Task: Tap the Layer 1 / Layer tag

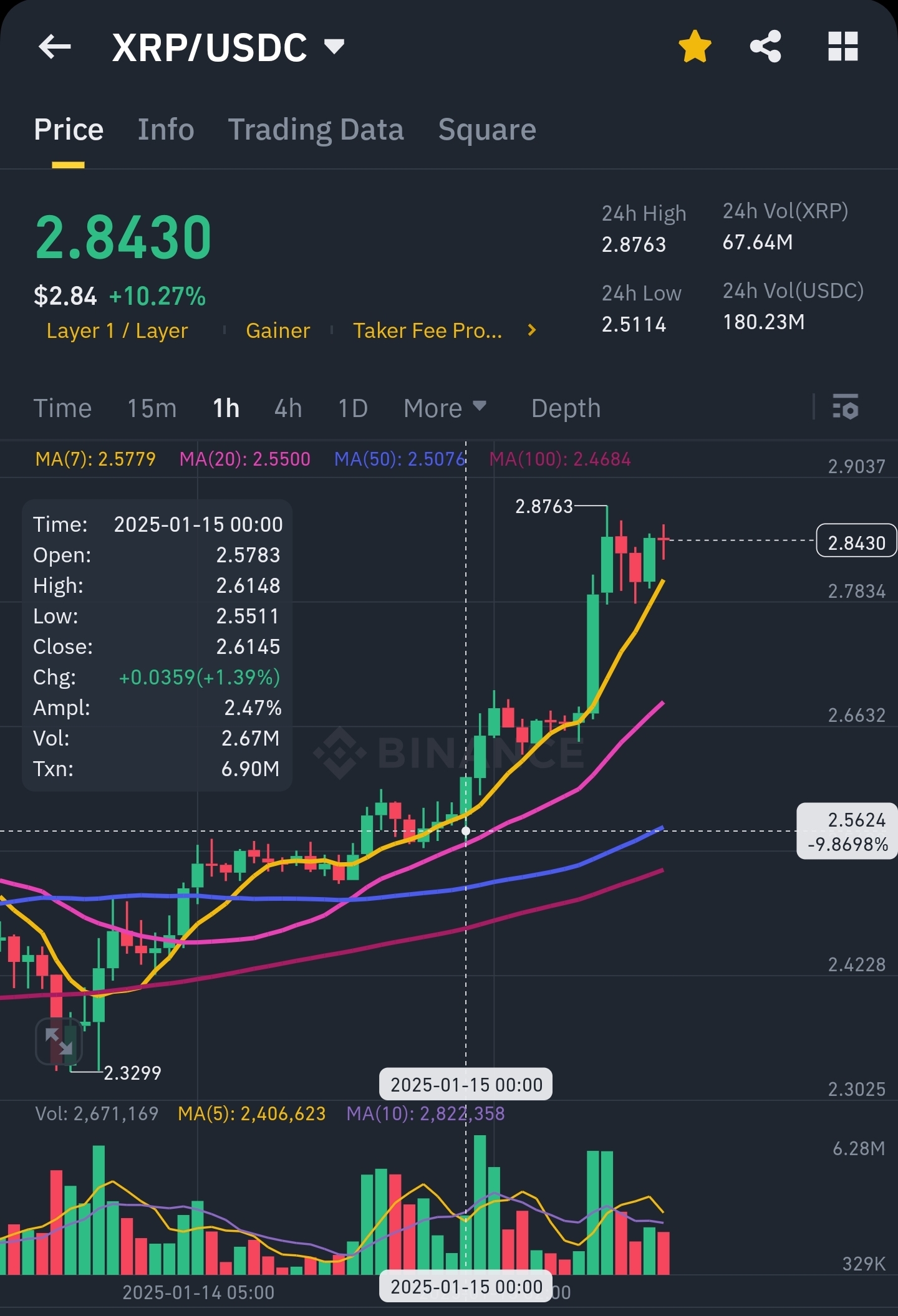Action: pyautogui.click(x=117, y=330)
